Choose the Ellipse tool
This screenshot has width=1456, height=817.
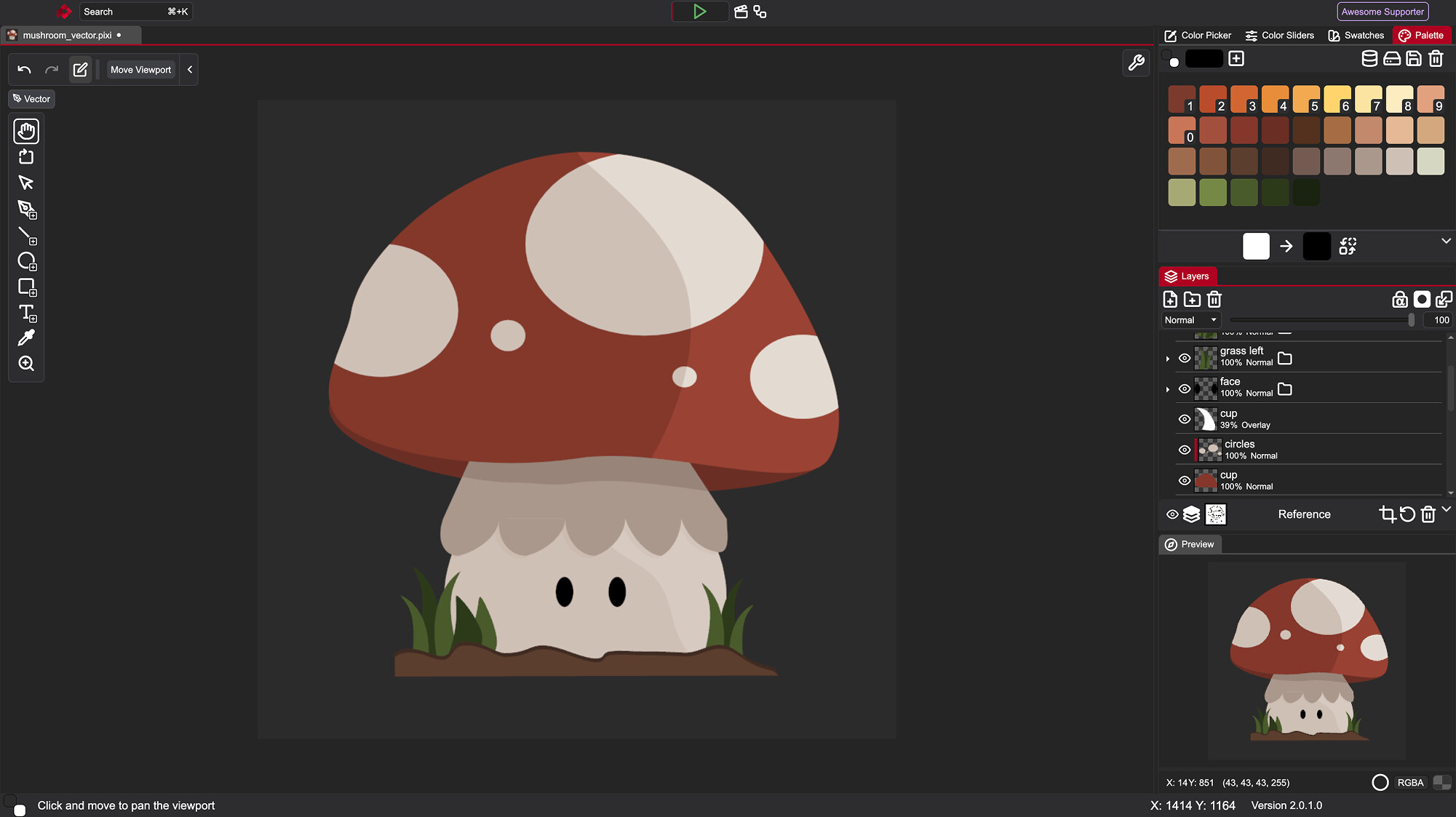[26, 260]
